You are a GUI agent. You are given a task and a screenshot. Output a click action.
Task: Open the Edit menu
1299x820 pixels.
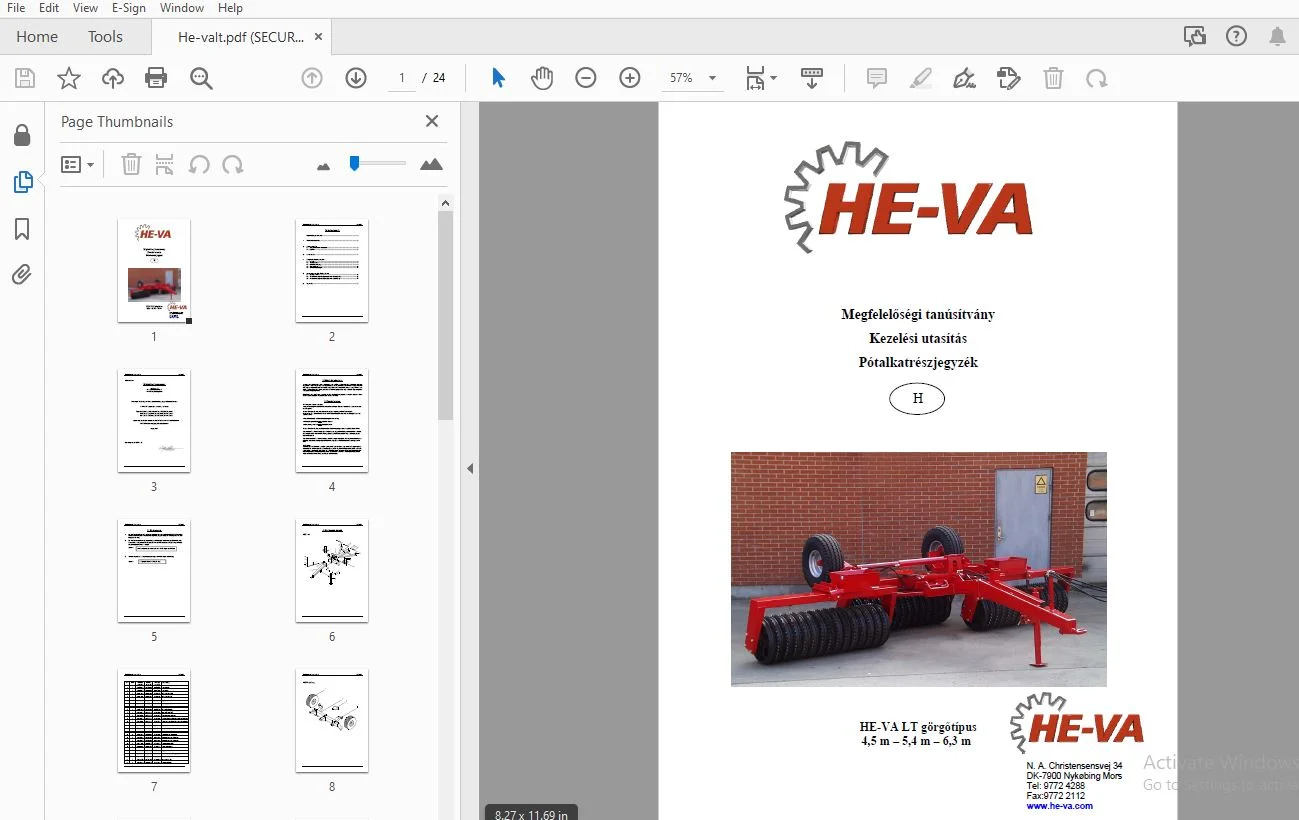[49, 8]
